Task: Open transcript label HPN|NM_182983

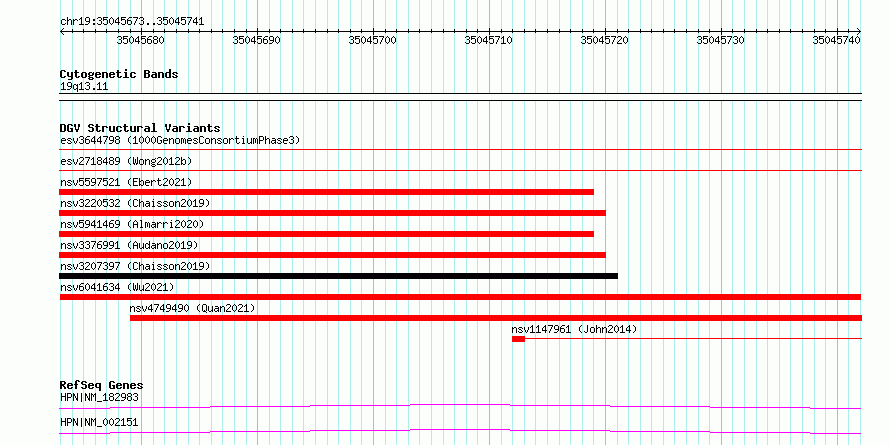Action: click(99, 397)
